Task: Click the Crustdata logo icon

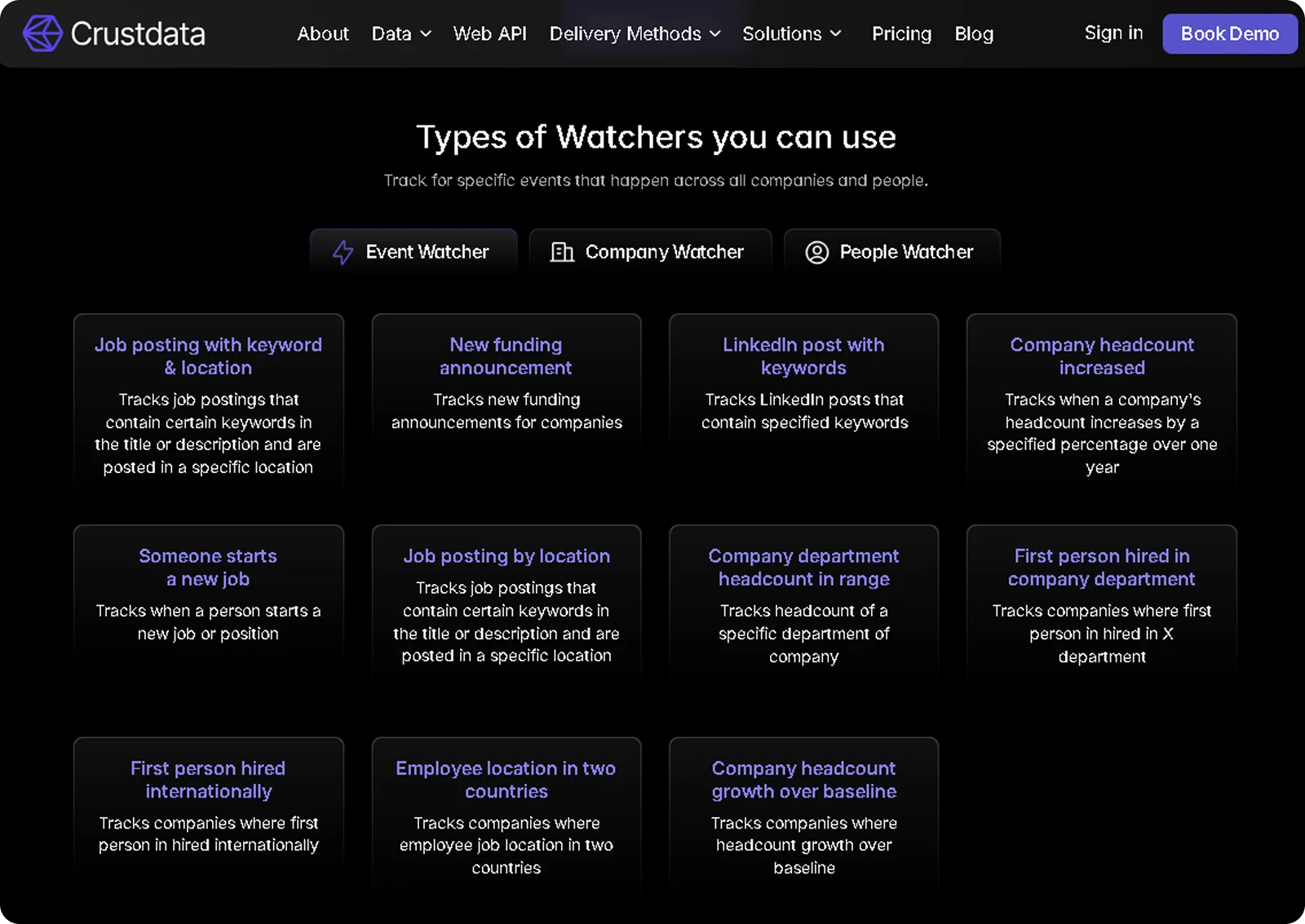Action: click(42, 33)
